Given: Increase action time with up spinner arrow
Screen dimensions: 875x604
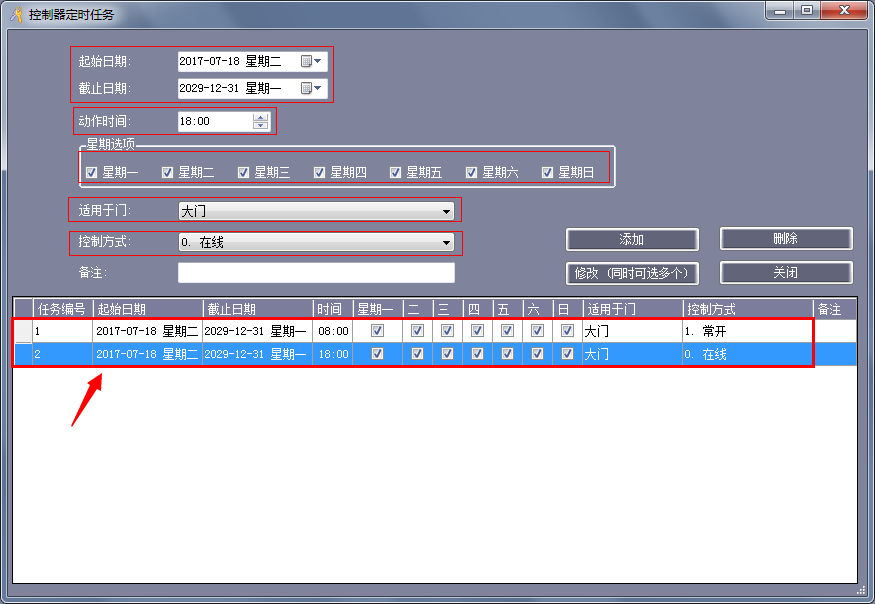Looking at the screenshot, I should coord(261,117).
